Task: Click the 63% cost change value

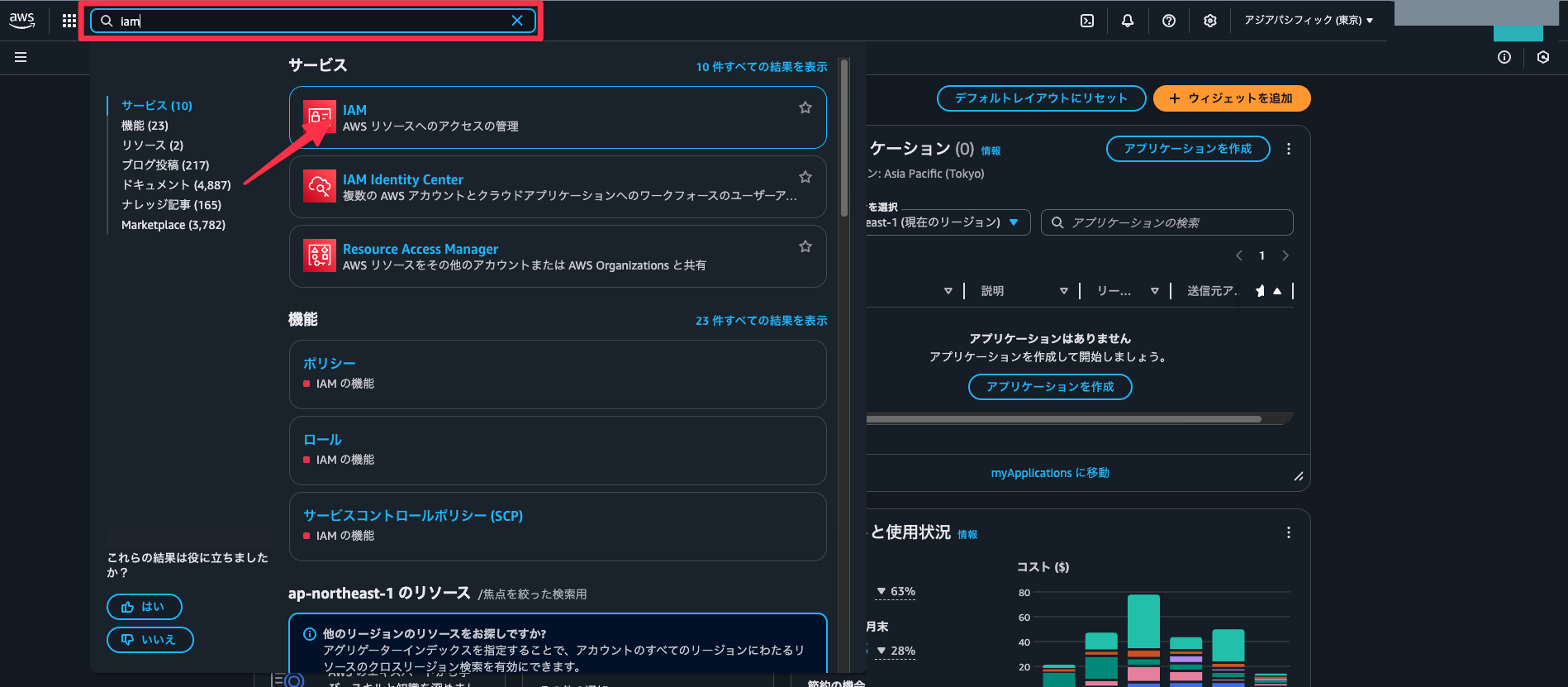Action: coord(896,591)
